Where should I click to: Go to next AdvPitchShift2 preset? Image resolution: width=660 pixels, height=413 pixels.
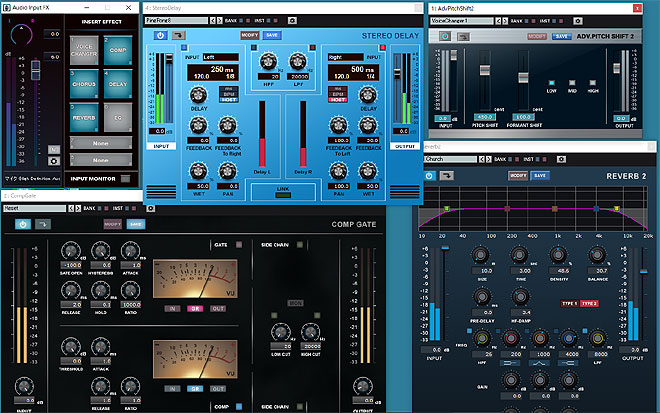coord(506,21)
